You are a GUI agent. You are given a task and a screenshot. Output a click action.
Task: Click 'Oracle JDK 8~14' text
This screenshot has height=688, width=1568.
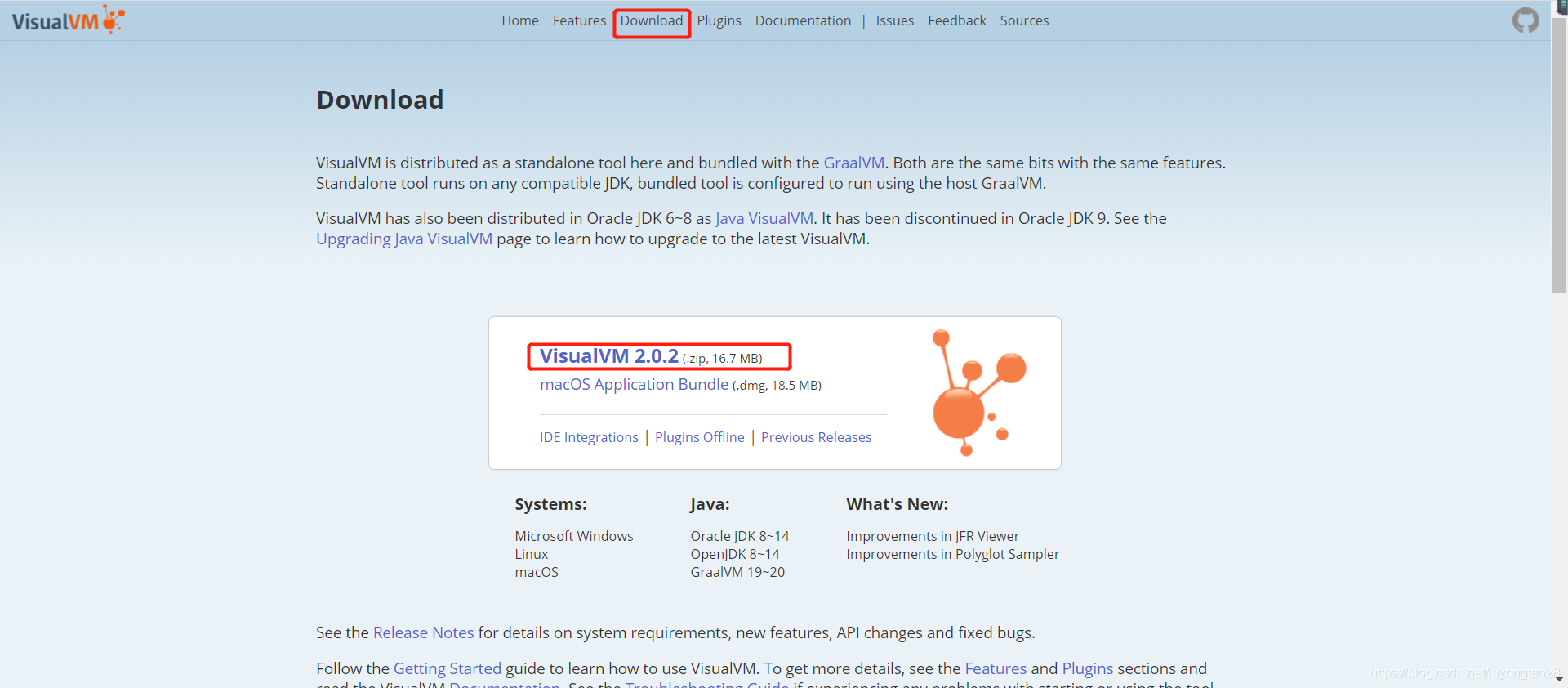click(x=740, y=536)
